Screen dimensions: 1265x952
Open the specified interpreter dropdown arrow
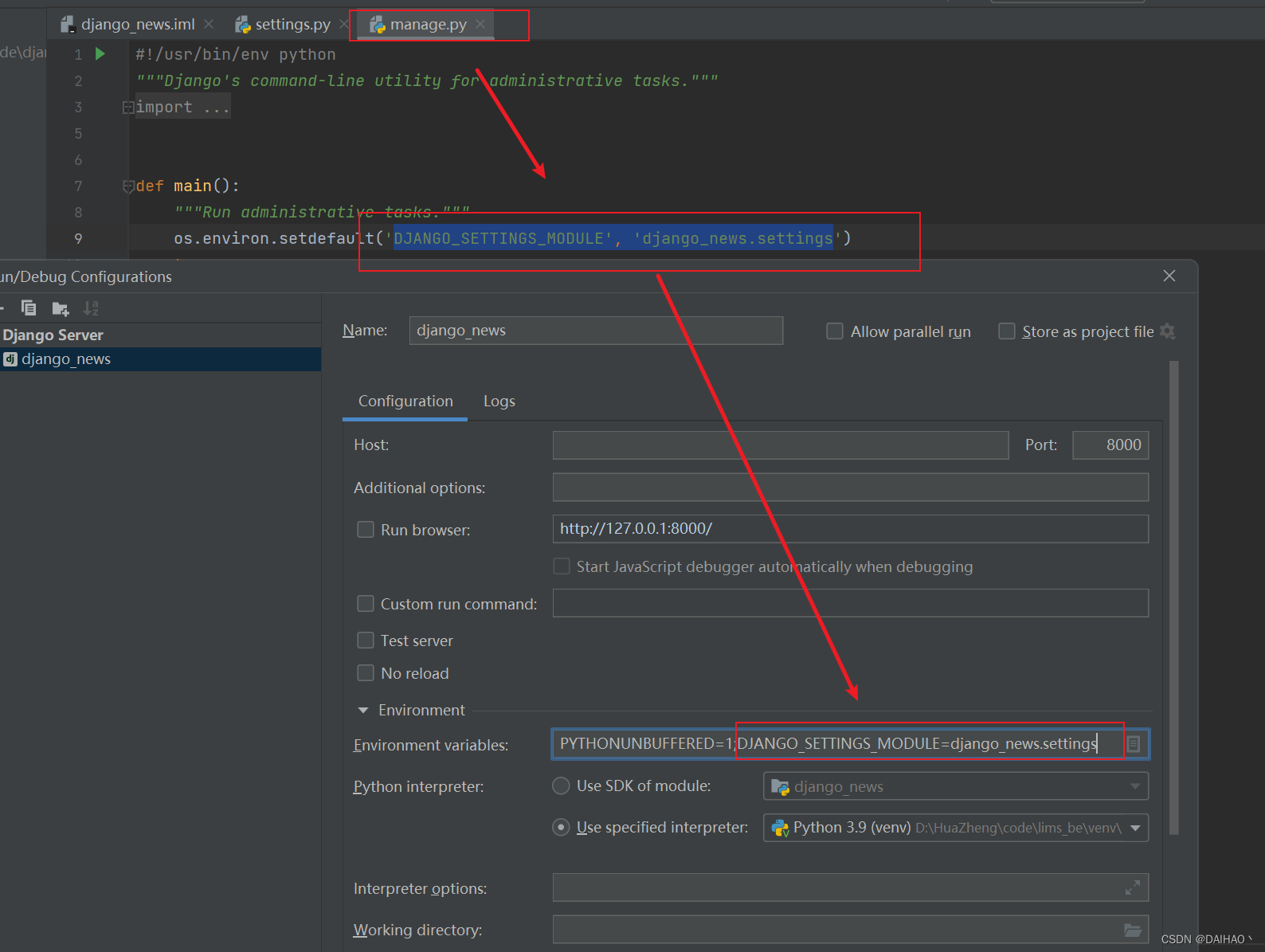coord(1135,828)
